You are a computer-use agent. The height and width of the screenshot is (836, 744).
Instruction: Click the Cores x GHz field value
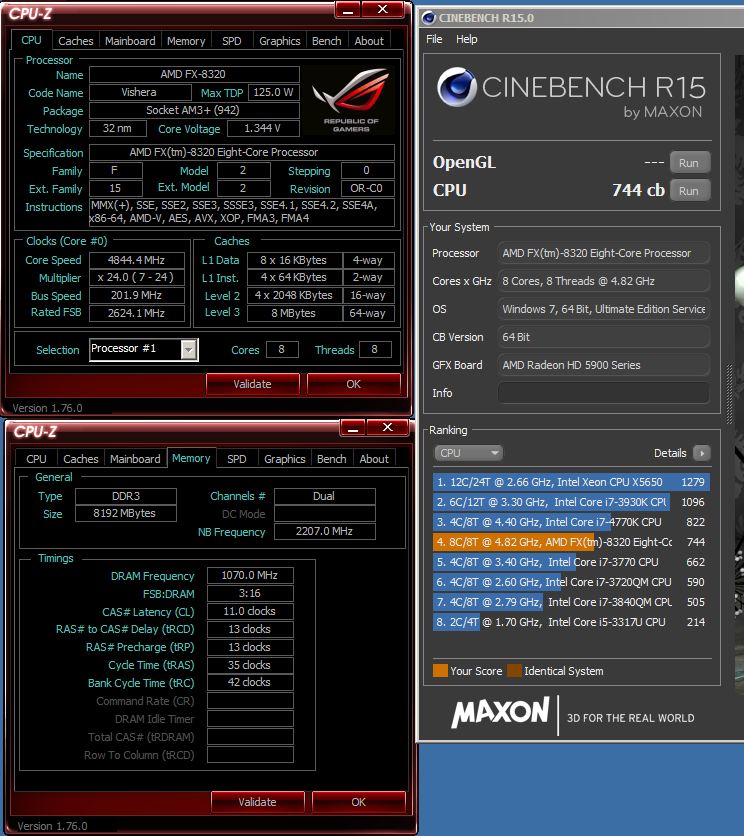[x=604, y=281]
